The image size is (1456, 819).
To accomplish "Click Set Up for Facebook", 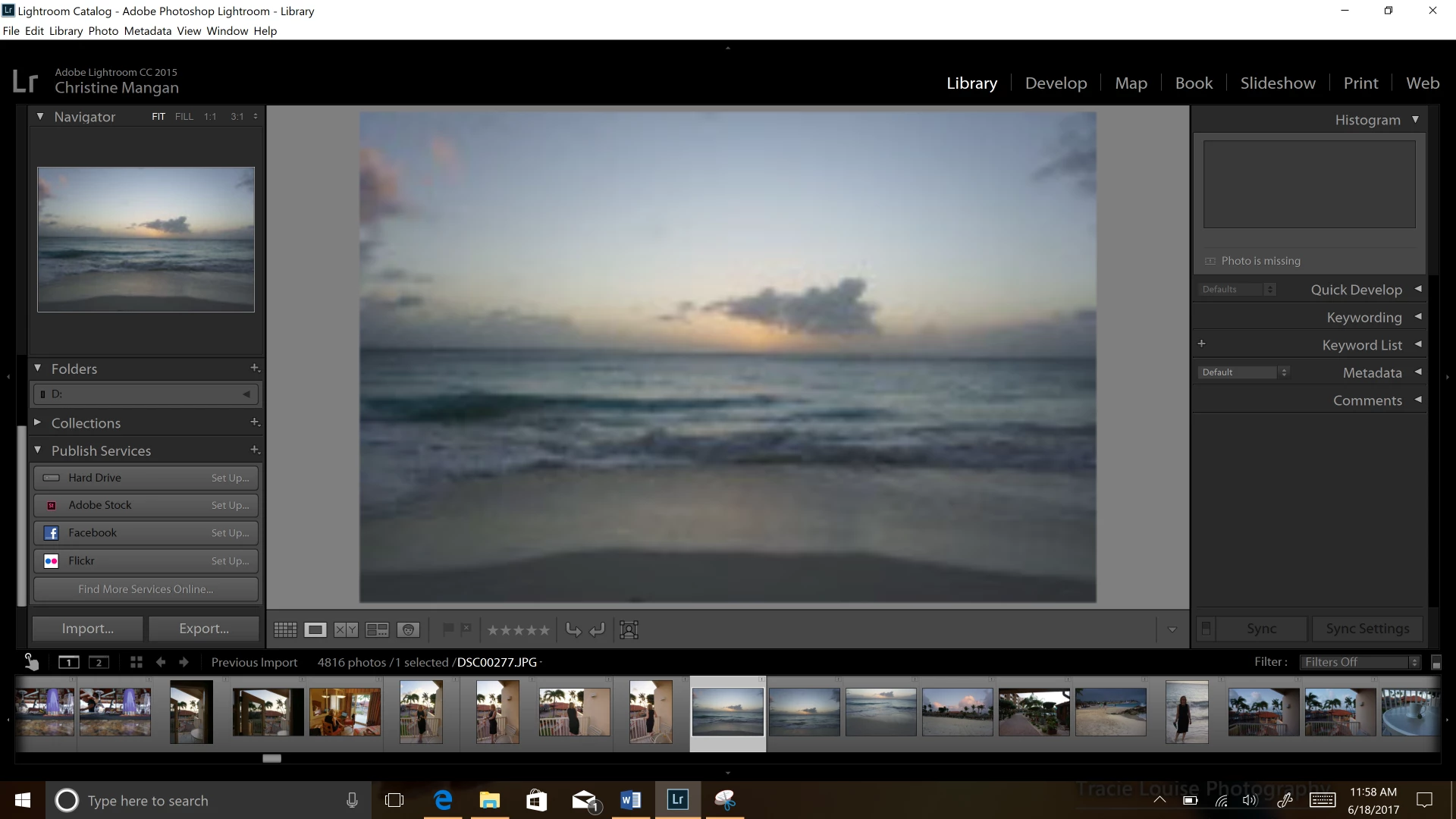I will (x=230, y=533).
